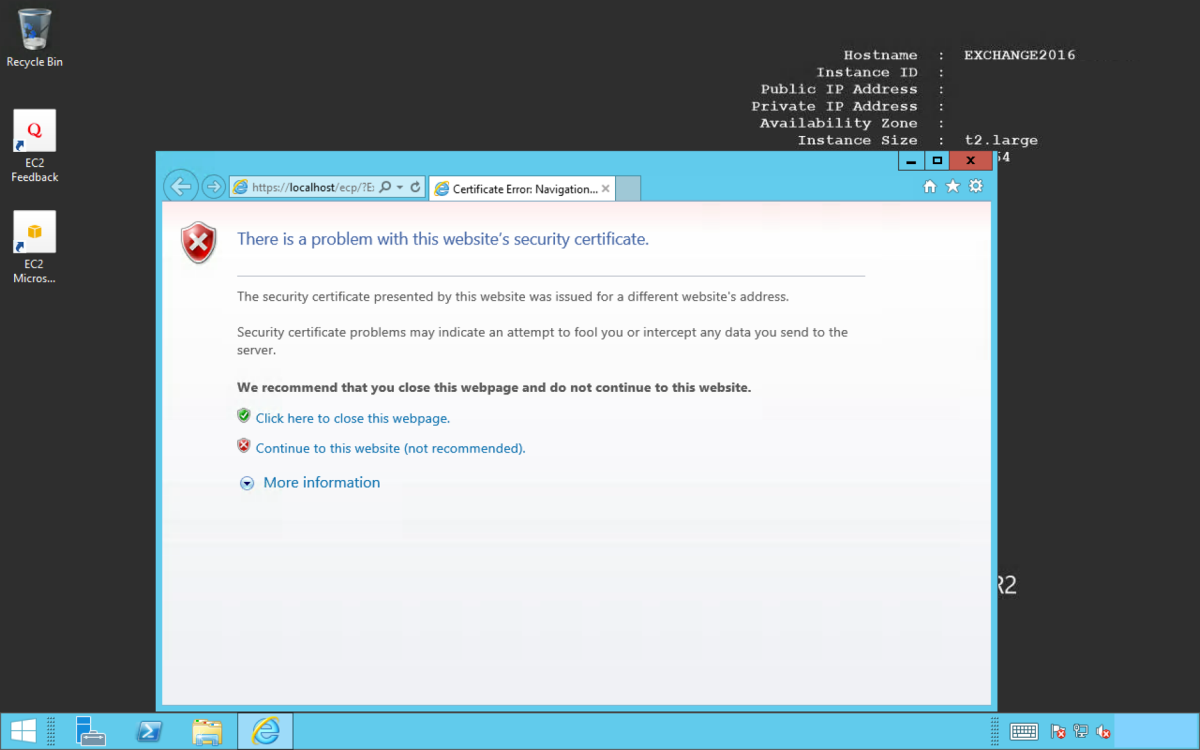Open the Home page icon
The height and width of the screenshot is (750, 1200).
(929, 187)
